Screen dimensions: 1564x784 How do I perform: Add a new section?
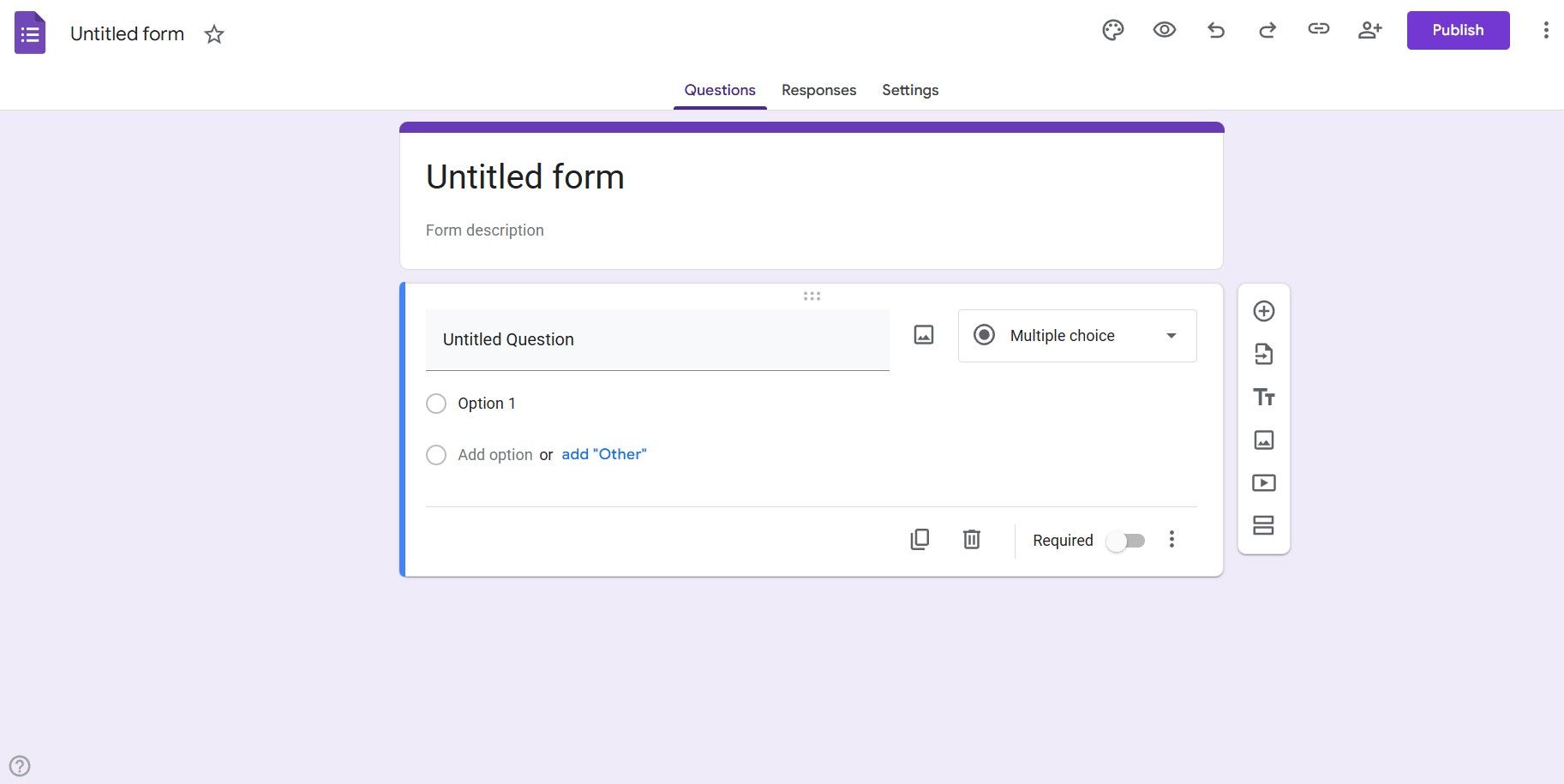click(x=1263, y=525)
